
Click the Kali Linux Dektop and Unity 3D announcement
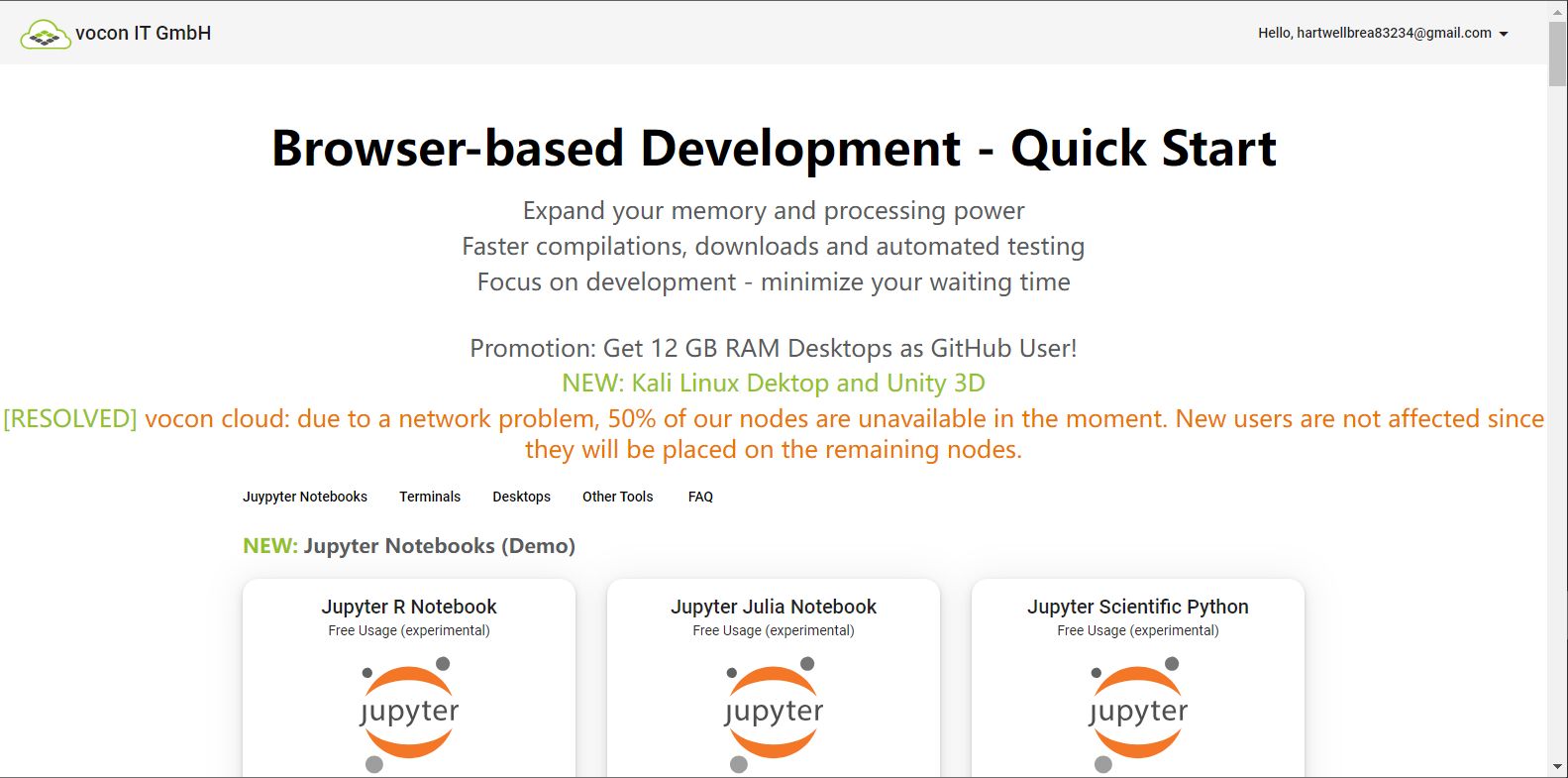click(x=774, y=383)
